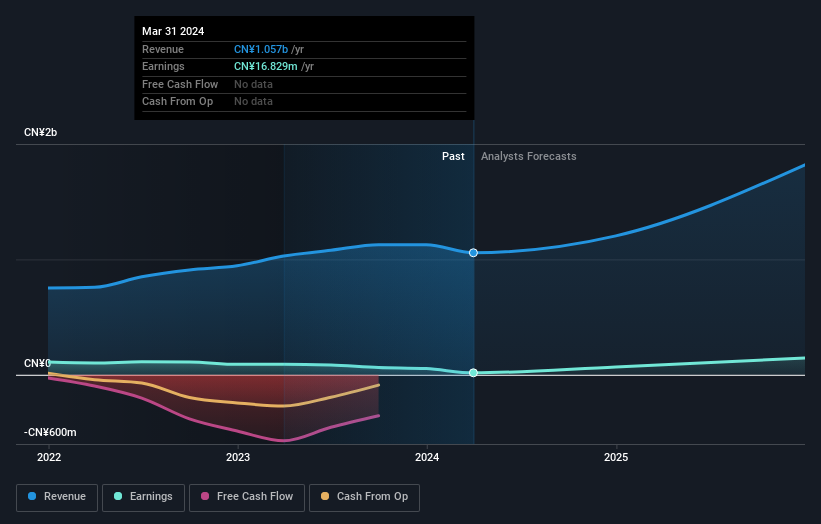The image size is (821, 524).
Task: Click the CN¥16.829m earnings value
Action: click(265, 66)
